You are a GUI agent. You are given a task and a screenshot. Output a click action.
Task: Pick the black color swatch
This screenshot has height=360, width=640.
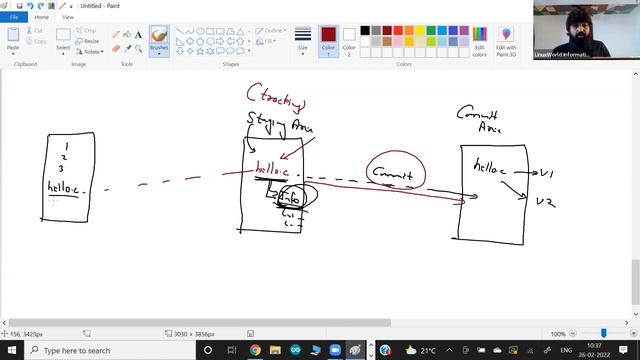click(365, 31)
